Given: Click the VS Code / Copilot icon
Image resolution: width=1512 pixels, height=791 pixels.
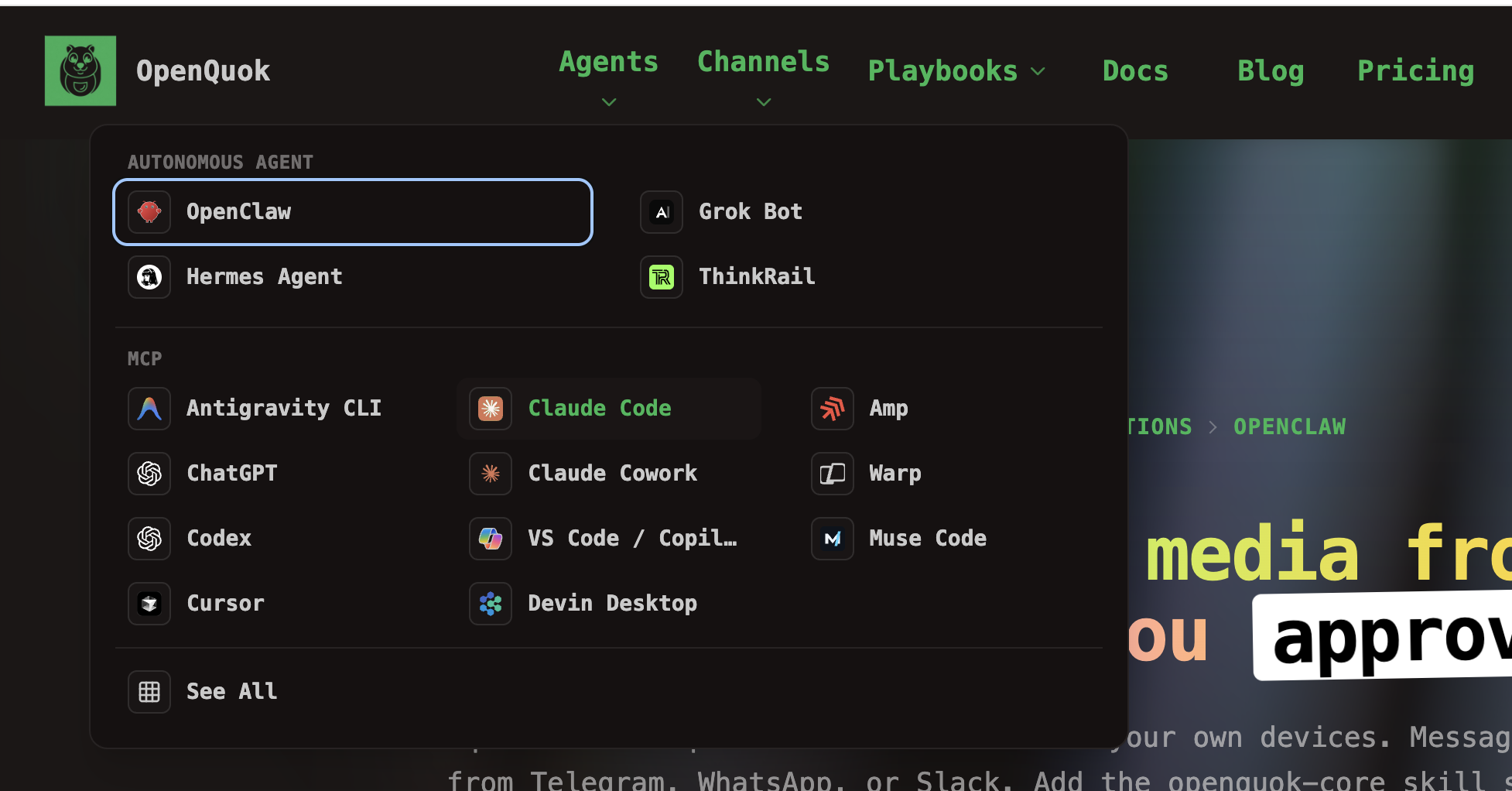Looking at the screenshot, I should point(491,539).
